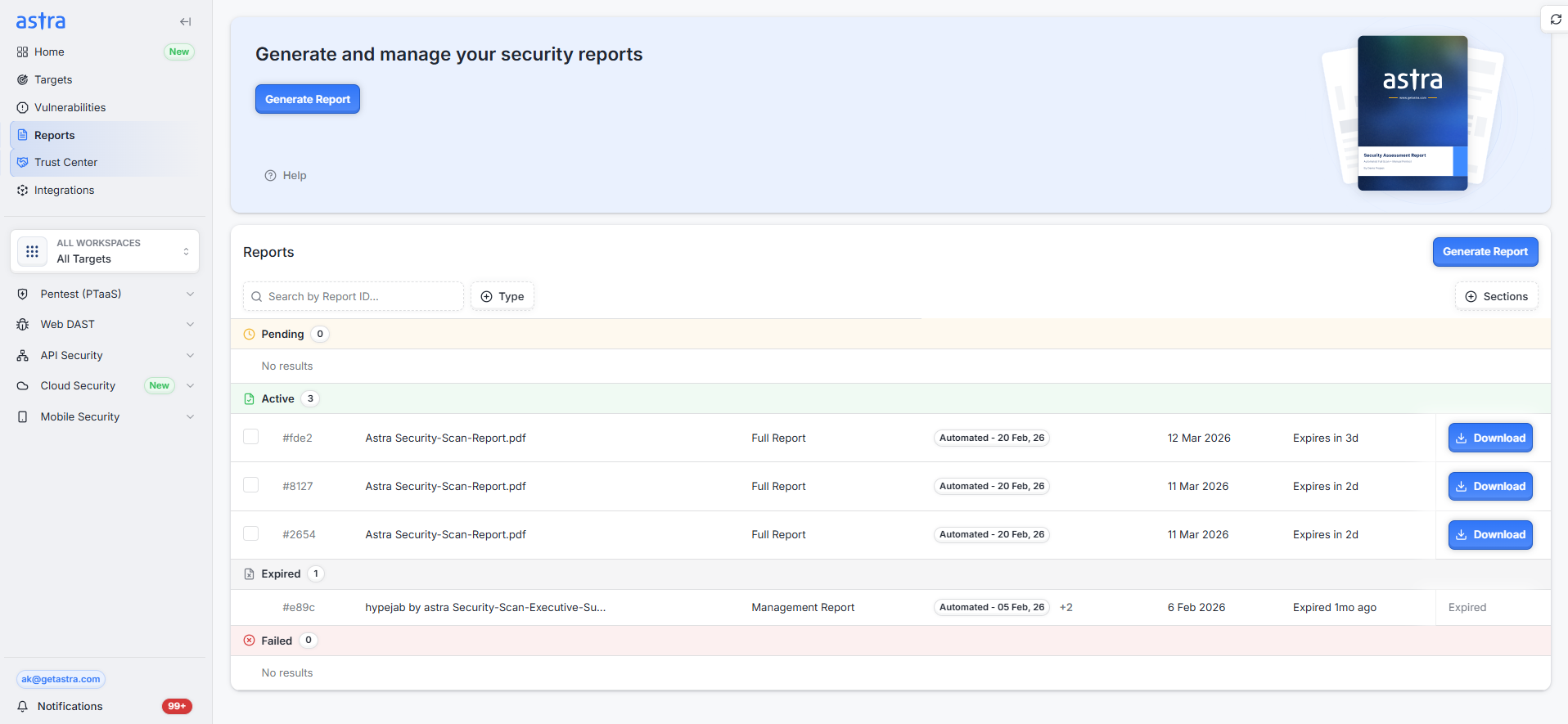Click the astra logo
This screenshot has height=724, width=1568.
pyautogui.click(x=41, y=21)
